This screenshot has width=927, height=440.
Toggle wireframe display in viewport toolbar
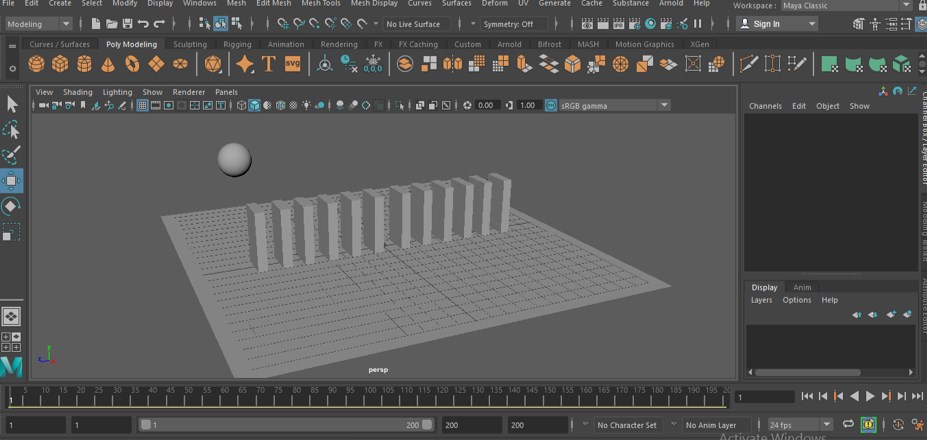[241, 106]
